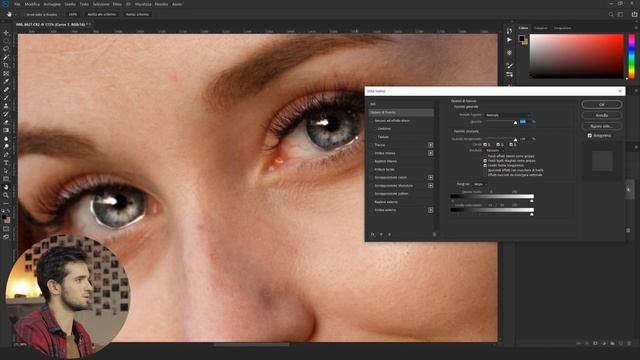This screenshot has height=360, width=640.
Task: Open the Modifica menu
Action: click(x=32, y=4)
